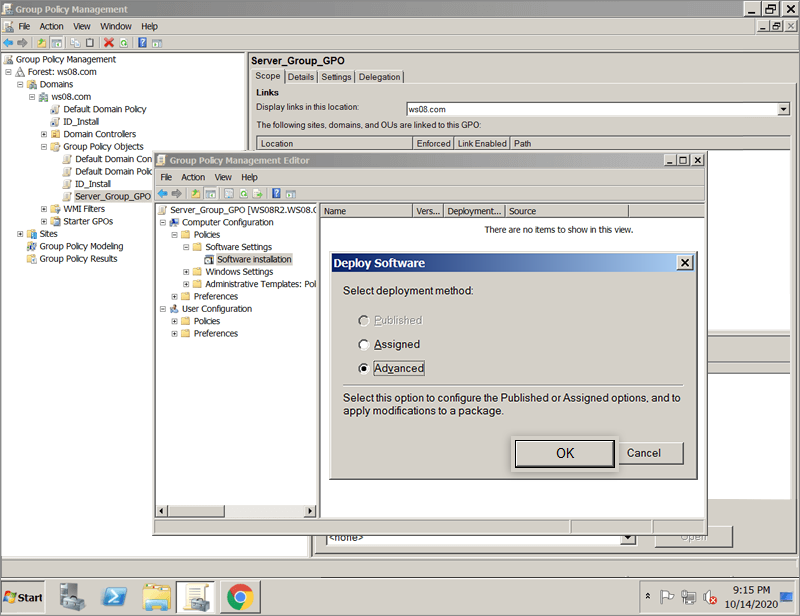This screenshot has width=800, height=616.
Task: Select Group Policy Modeling in the tree
Action: coord(81,246)
